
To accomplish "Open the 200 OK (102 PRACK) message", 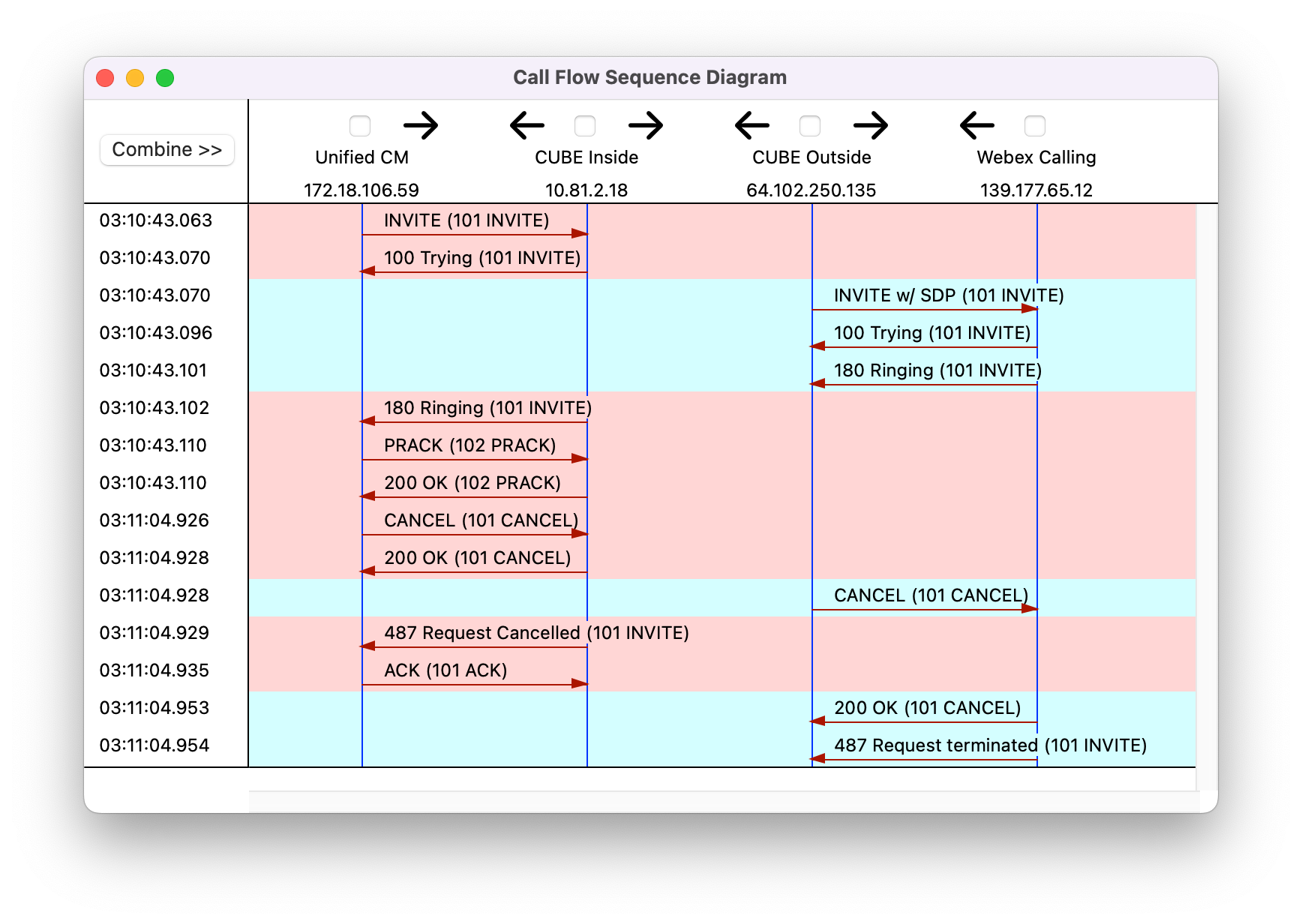I will tap(472, 483).
